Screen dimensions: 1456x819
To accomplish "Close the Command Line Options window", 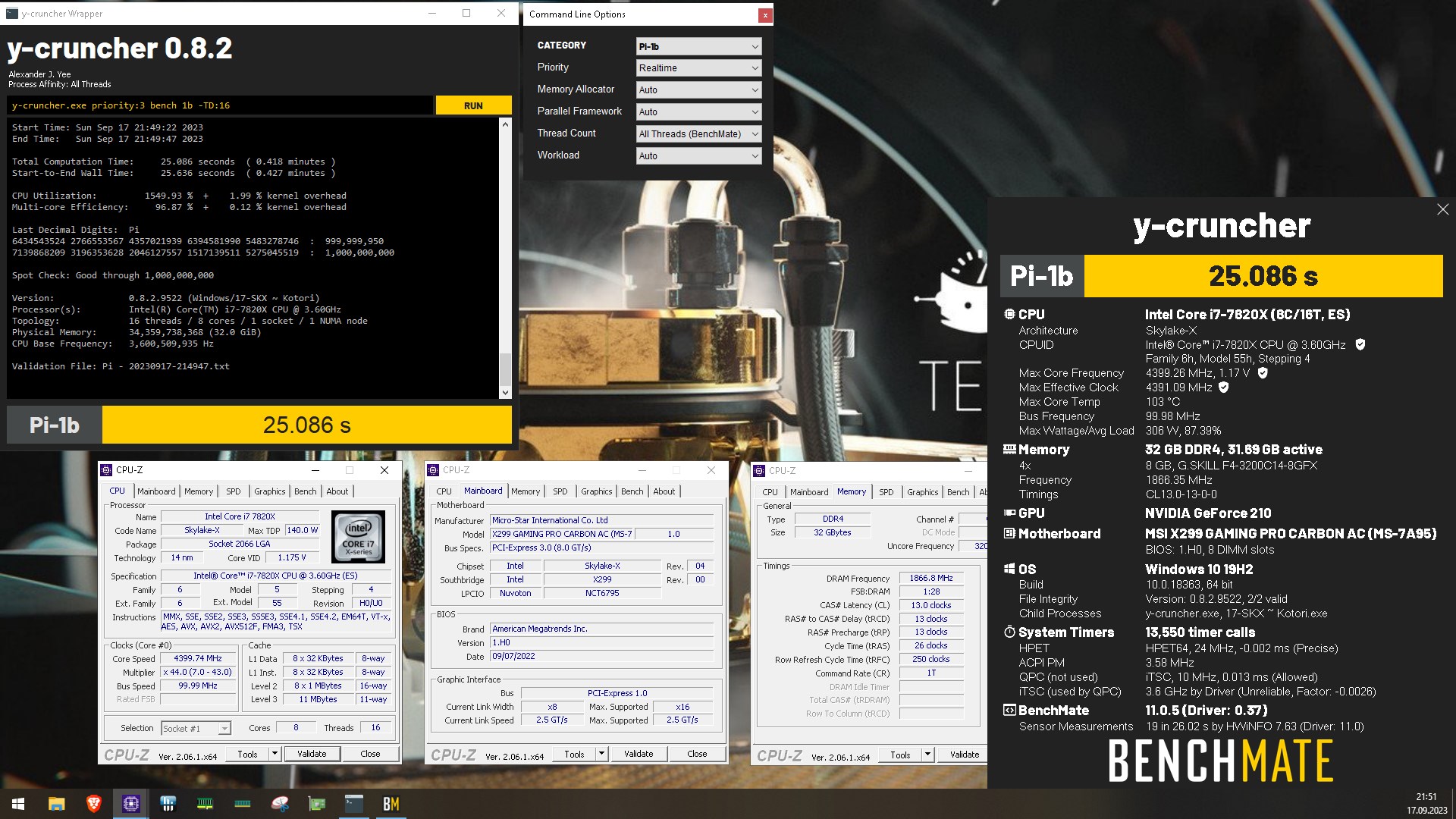I will pos(765,15).
